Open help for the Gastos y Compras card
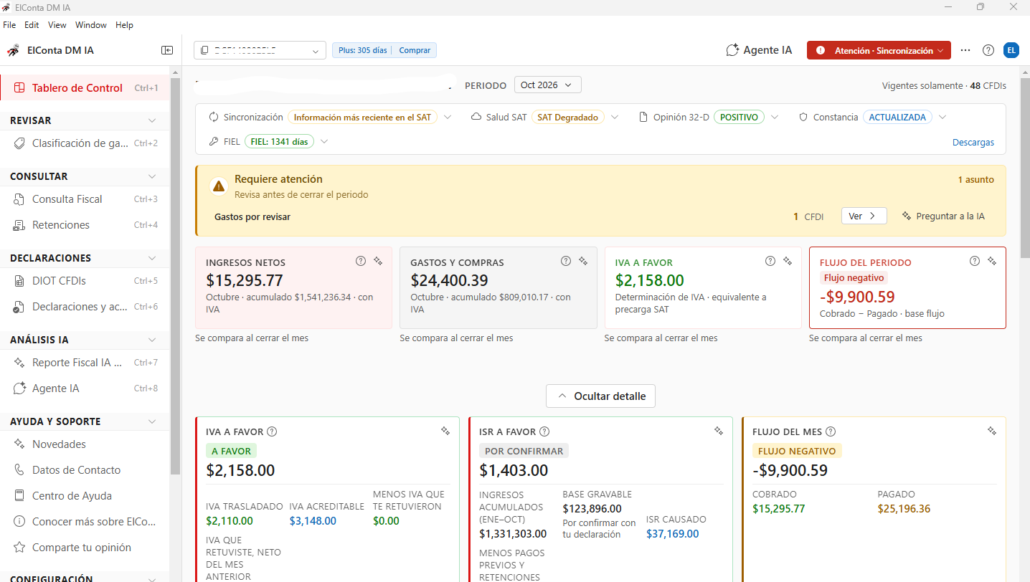The height and width of the screenshot is (582, 1030). pos(566,261)
